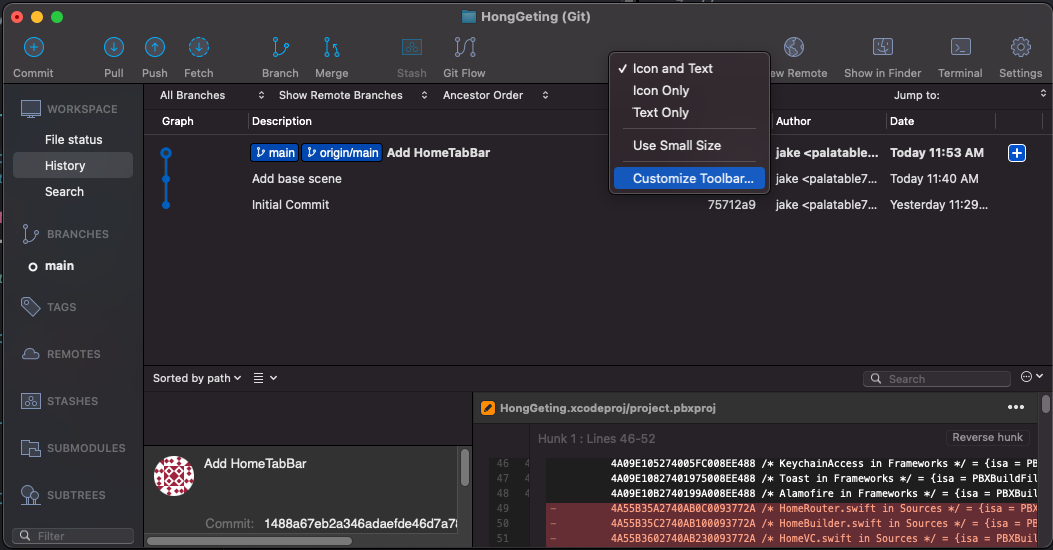
Task: Click the Author column header
Action: pyautogui.click(x=793, y=122)
